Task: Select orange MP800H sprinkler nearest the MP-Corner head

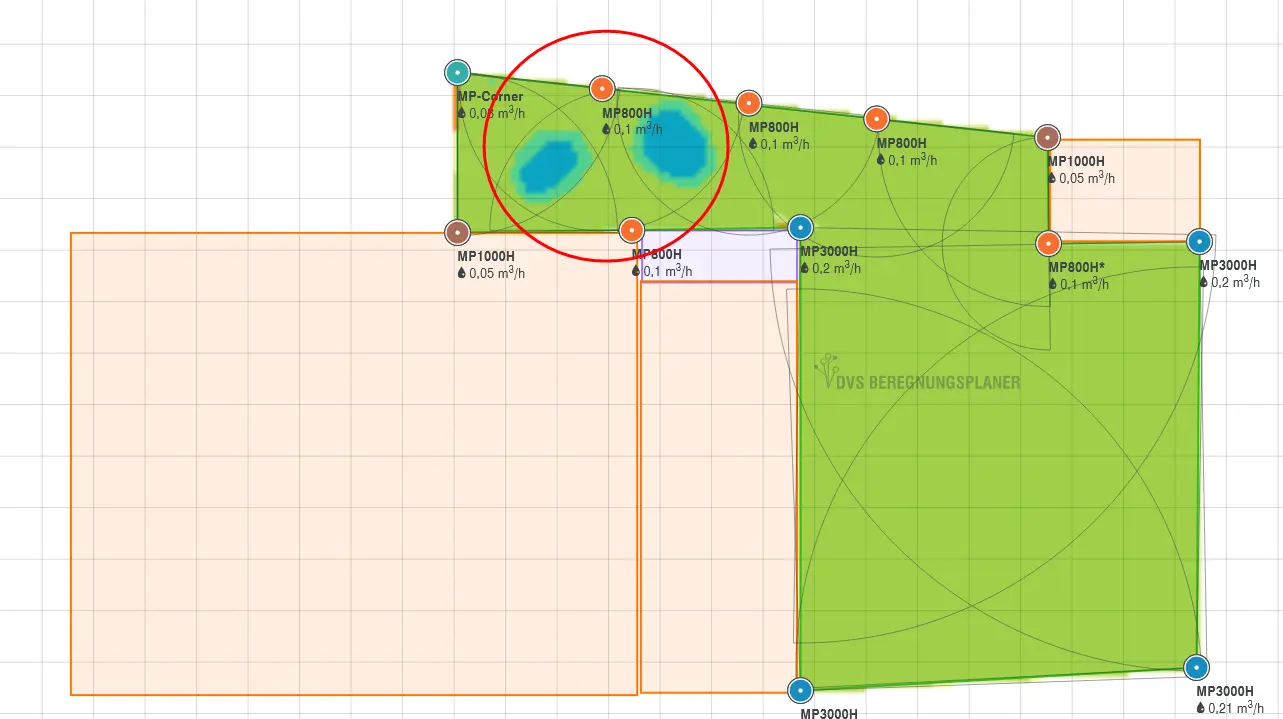Action: [x=601, y=88]
